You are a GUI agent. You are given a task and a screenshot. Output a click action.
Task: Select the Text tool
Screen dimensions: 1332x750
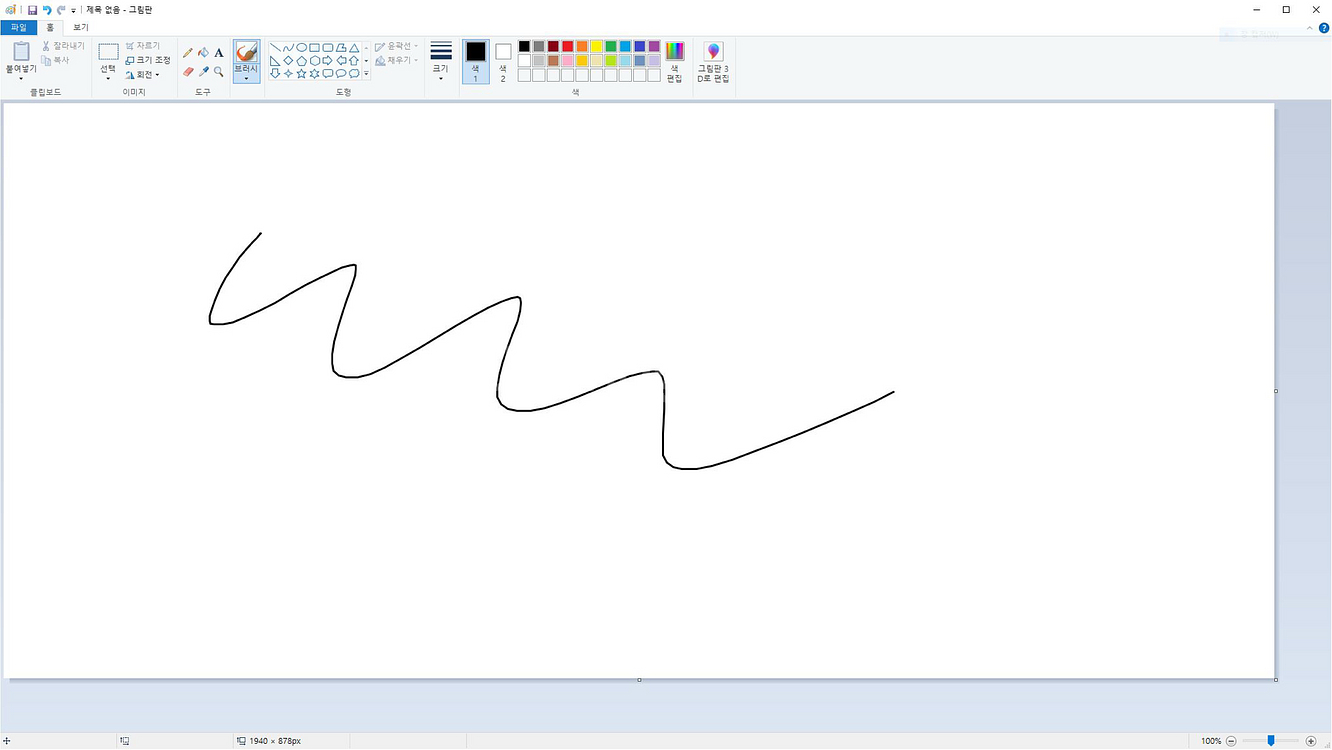(219, 53)
